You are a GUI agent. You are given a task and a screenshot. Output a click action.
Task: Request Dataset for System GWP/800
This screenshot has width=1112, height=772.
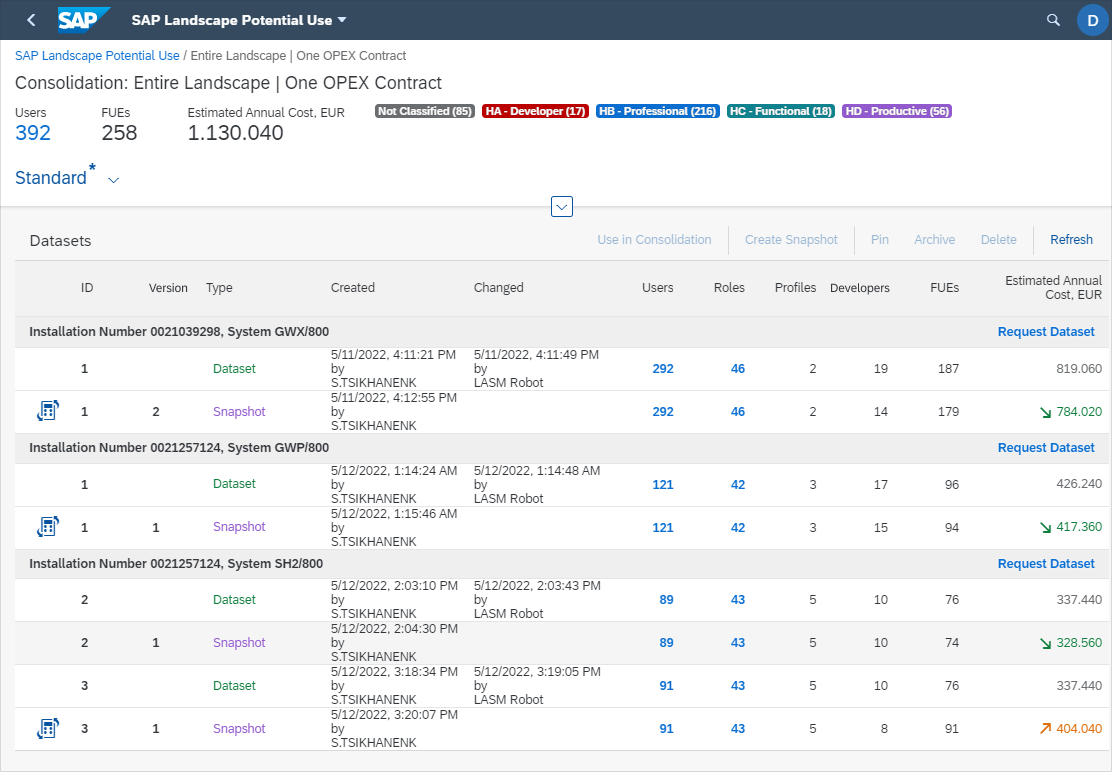pyautogui.click(x=1046, y=448)
